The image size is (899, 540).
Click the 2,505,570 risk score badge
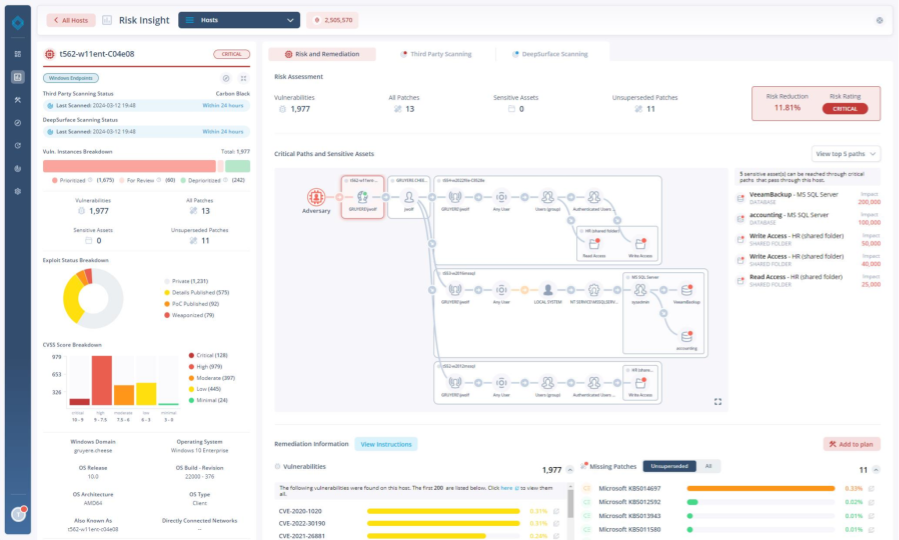[333, 20]
